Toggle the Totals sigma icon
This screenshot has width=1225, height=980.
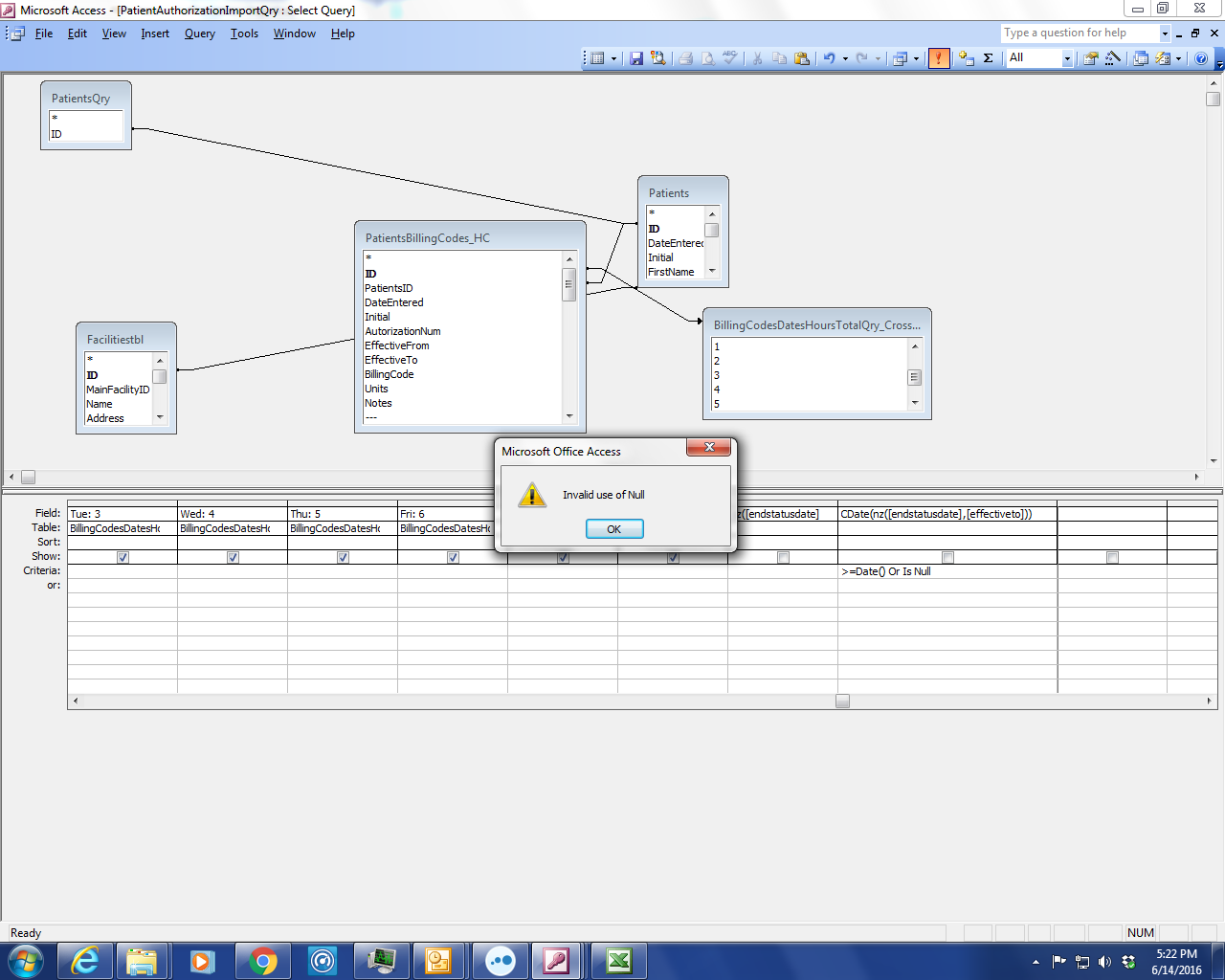tap(989, 58)
